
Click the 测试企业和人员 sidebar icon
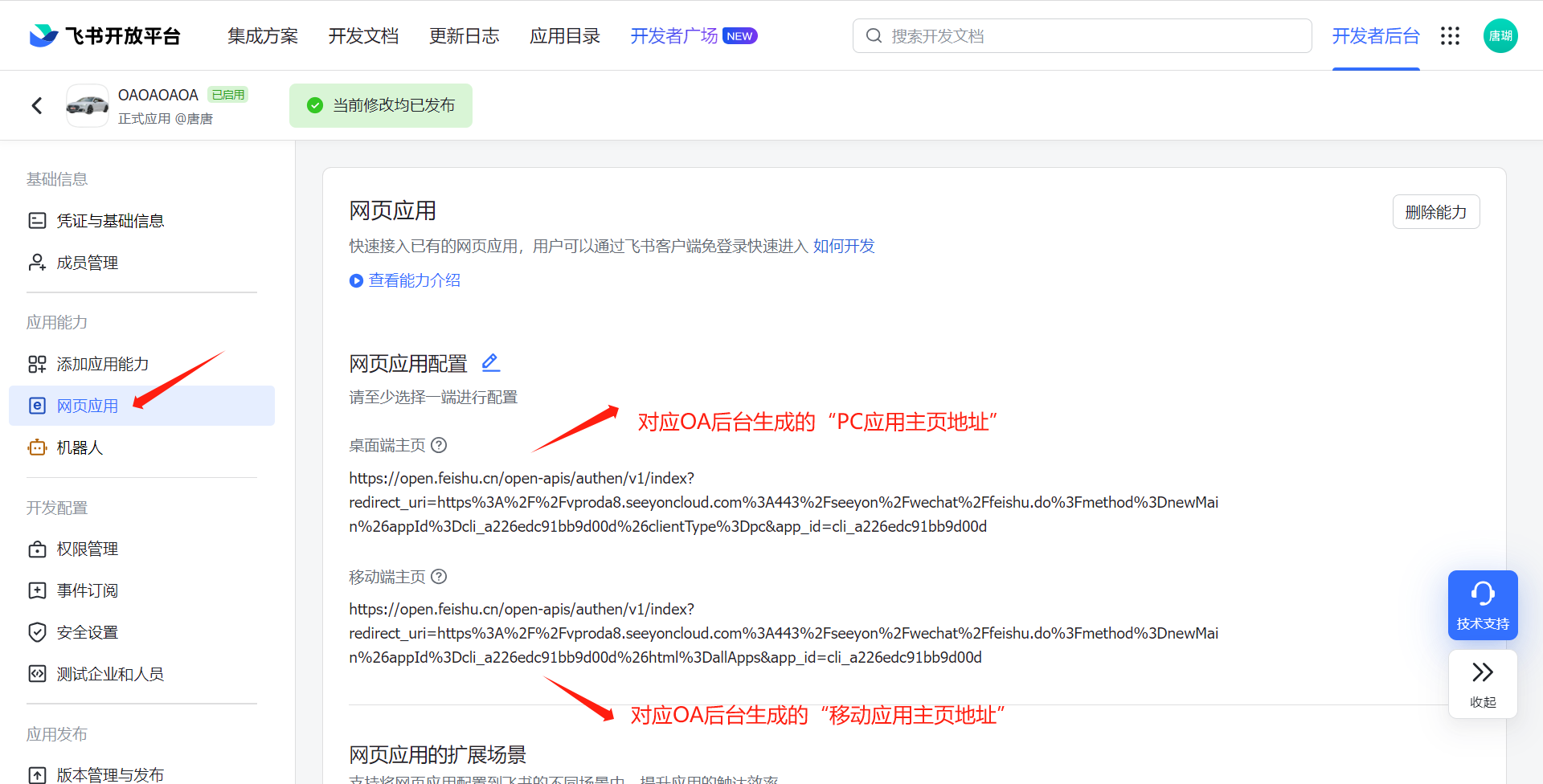pos(37,674)
